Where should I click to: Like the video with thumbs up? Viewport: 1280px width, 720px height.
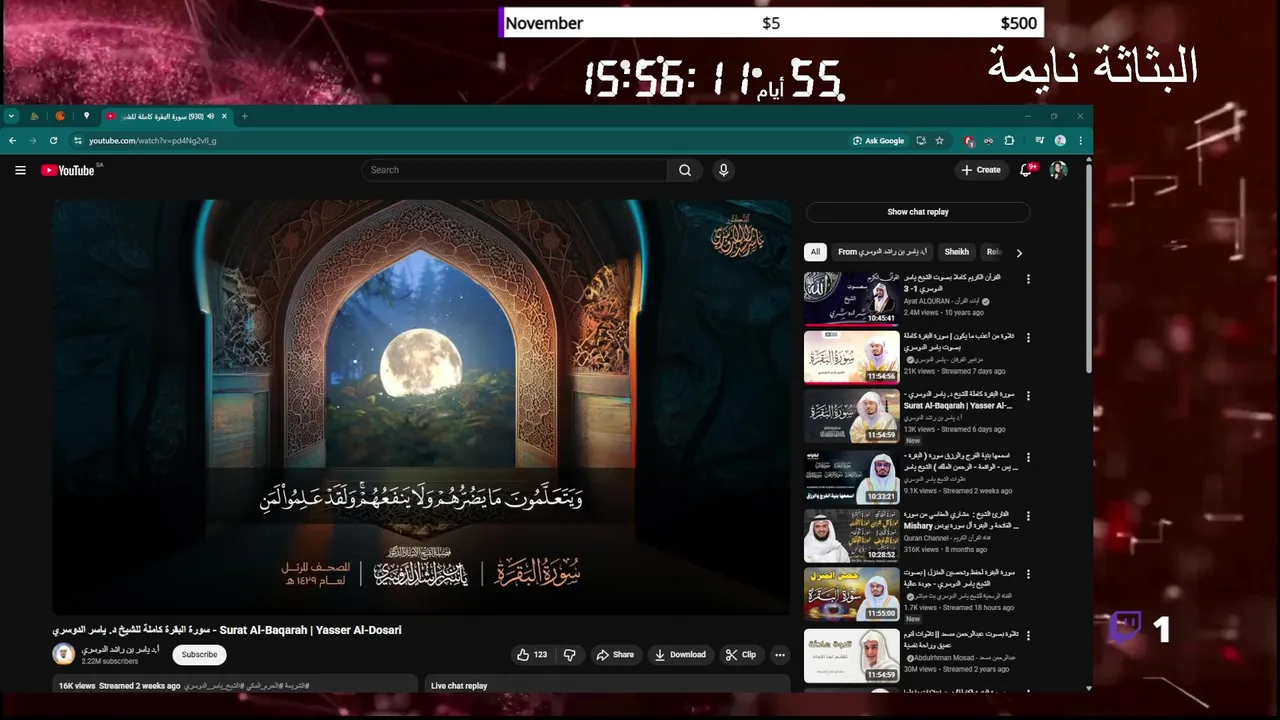click(531, 655)
